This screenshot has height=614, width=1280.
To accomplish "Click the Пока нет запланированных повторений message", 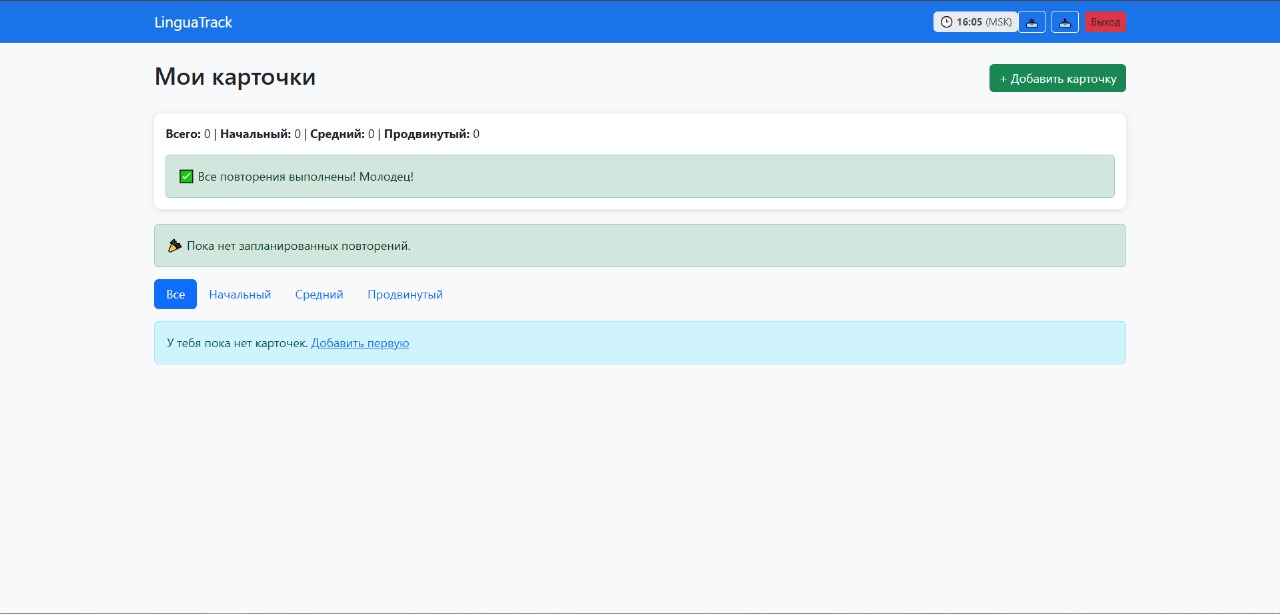I will pyautogui.click(x=299, y=245).
